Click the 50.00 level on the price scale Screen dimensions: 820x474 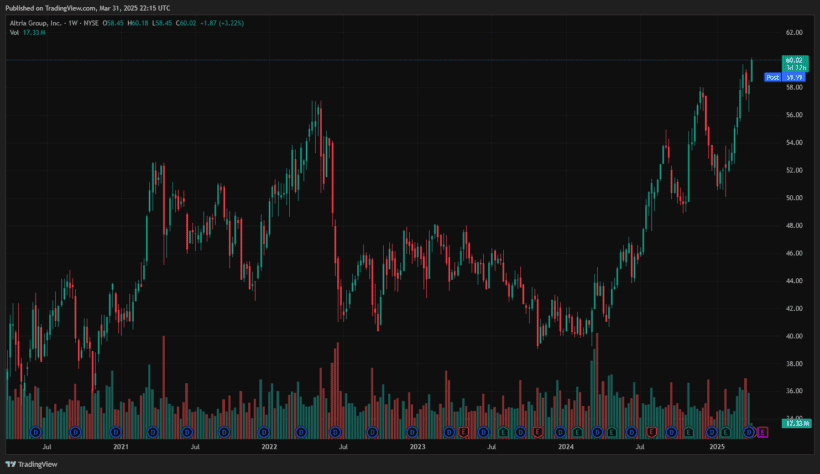pos(795,198)
